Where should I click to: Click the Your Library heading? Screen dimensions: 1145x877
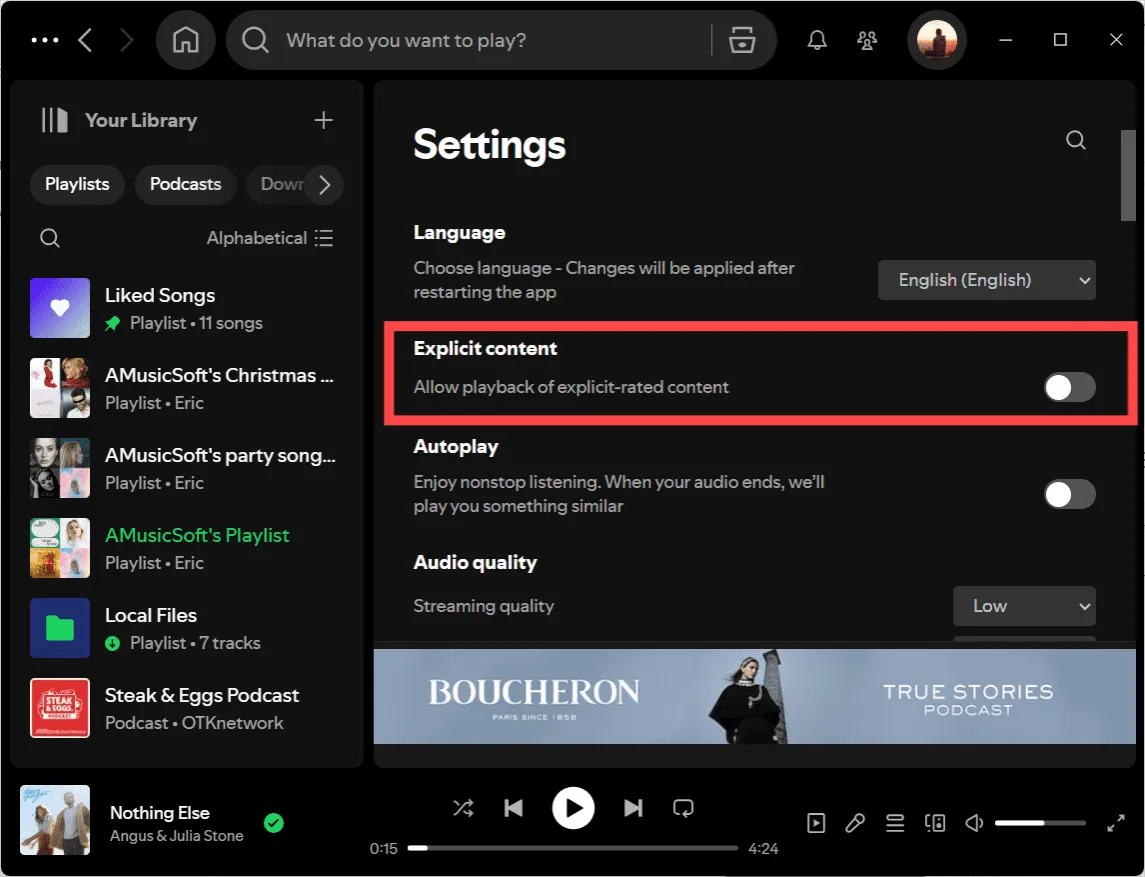(141, 120)
